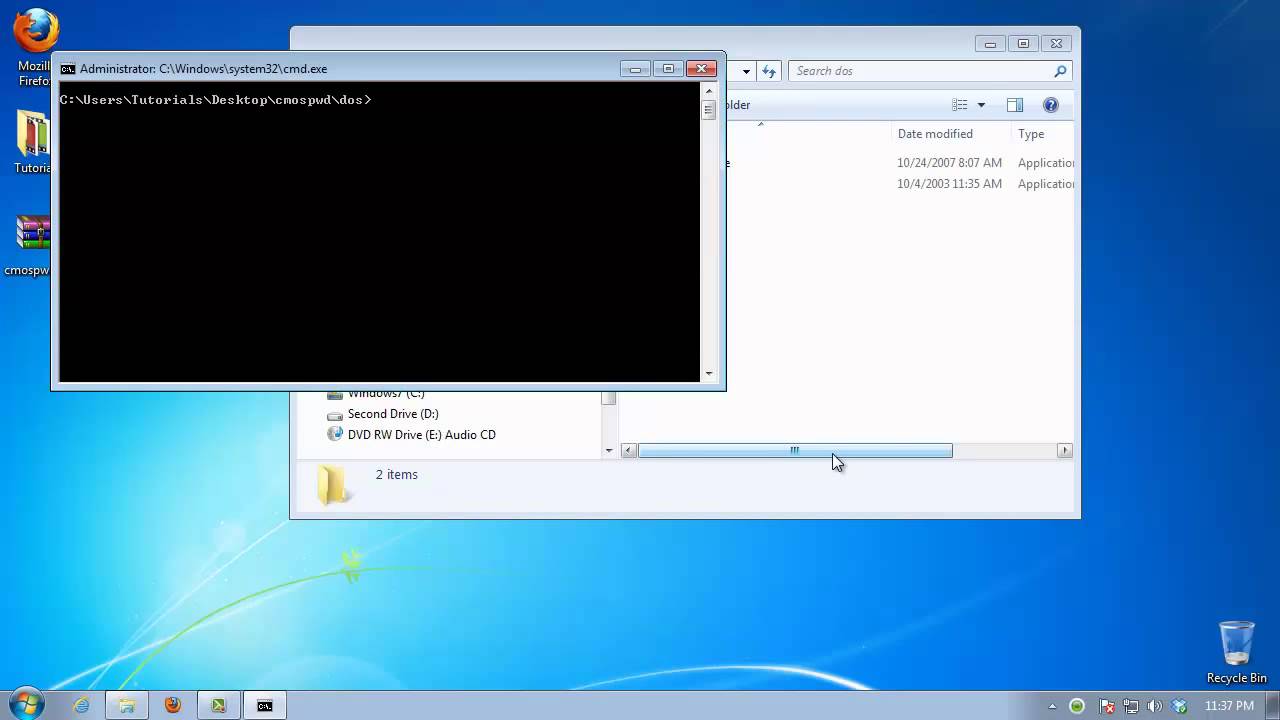Click the Refresh button in the Explorer address bar
The image size is (1280, 720).
pyautogui.click(x=769, y=71)
